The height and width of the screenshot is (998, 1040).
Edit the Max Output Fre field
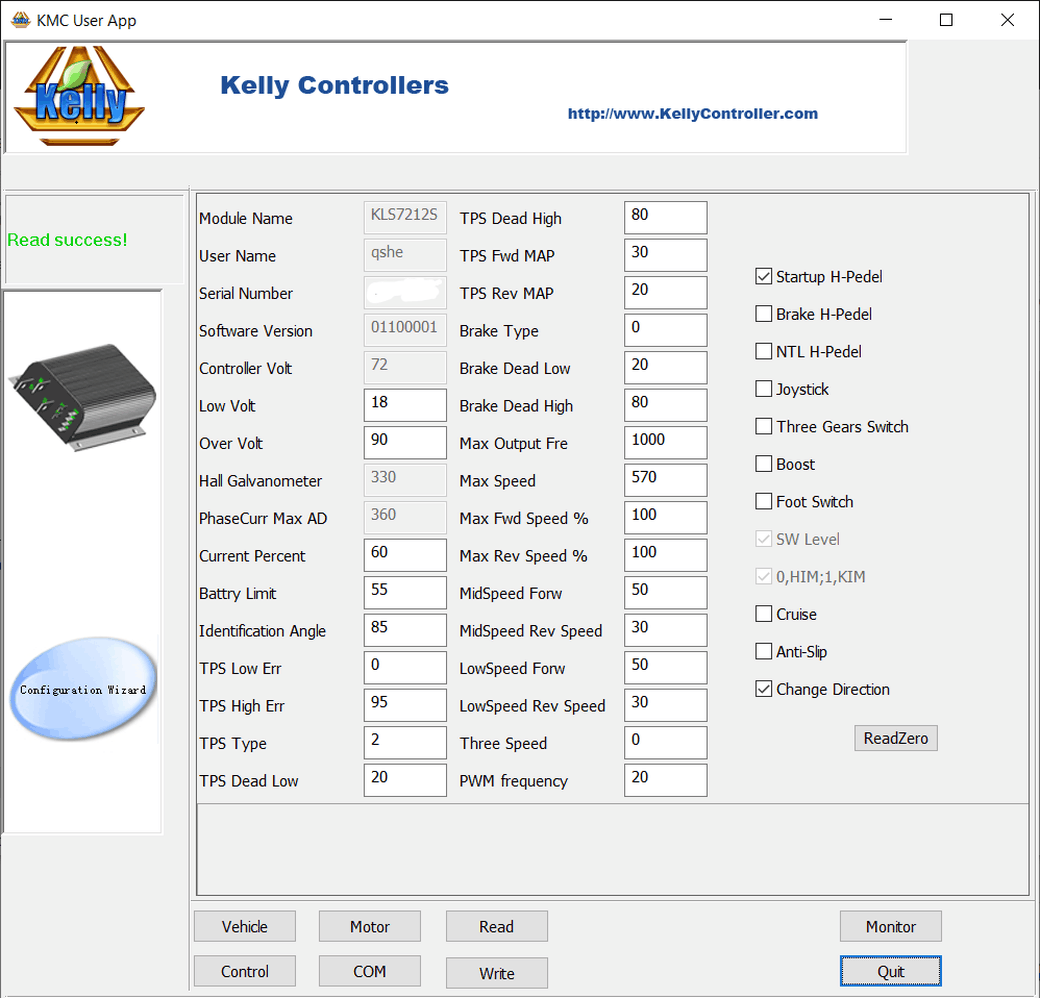pos(665,442)
